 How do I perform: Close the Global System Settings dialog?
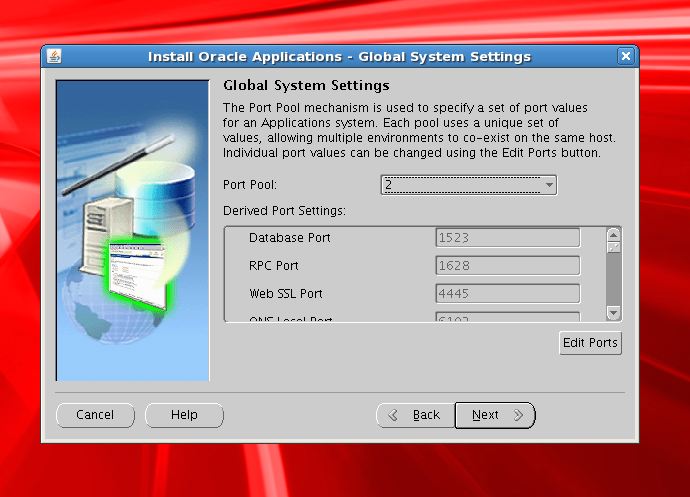[626, 56]
